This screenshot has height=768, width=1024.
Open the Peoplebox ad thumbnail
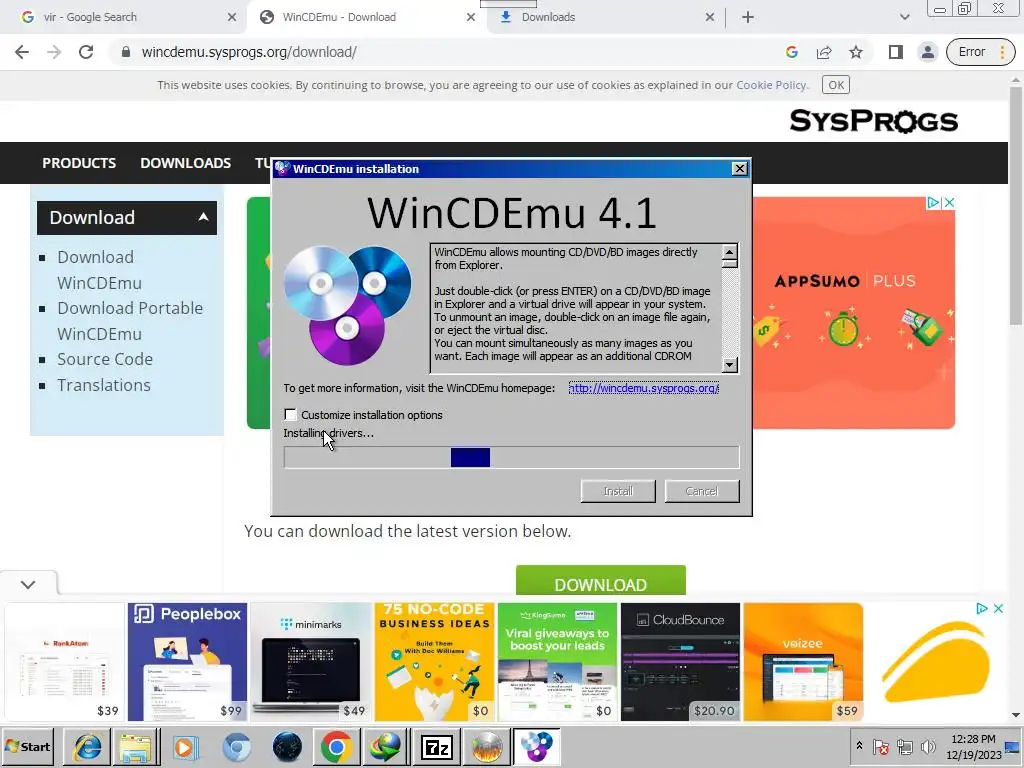pyautogui.click(x=187, y=662)
